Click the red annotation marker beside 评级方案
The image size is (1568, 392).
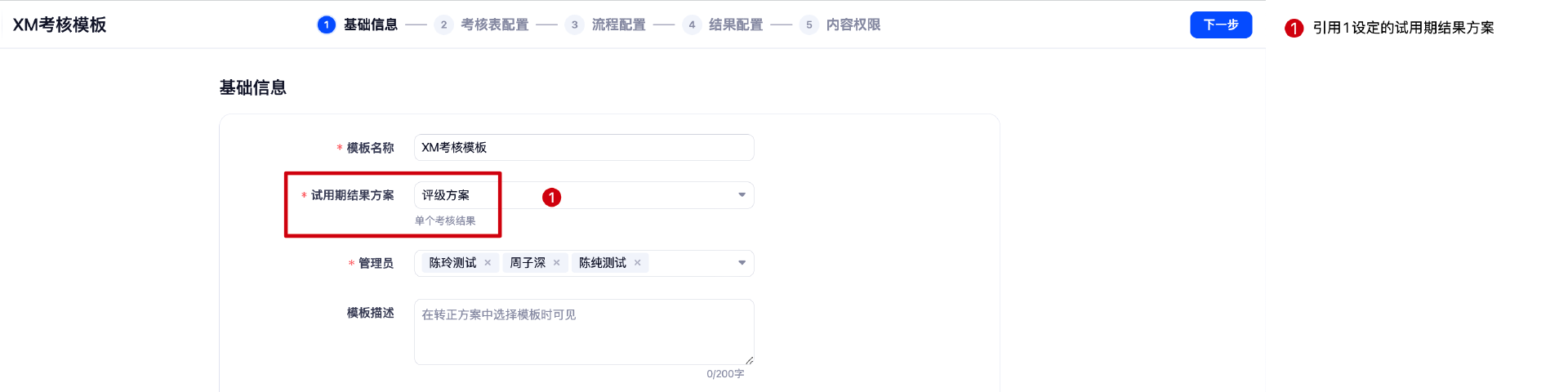pyautogui.click(x=552, y=198)
